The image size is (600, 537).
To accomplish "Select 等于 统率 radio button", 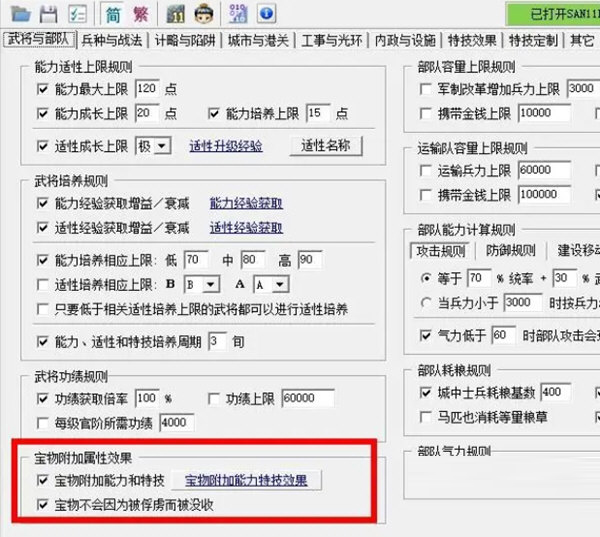I will 426,278.
